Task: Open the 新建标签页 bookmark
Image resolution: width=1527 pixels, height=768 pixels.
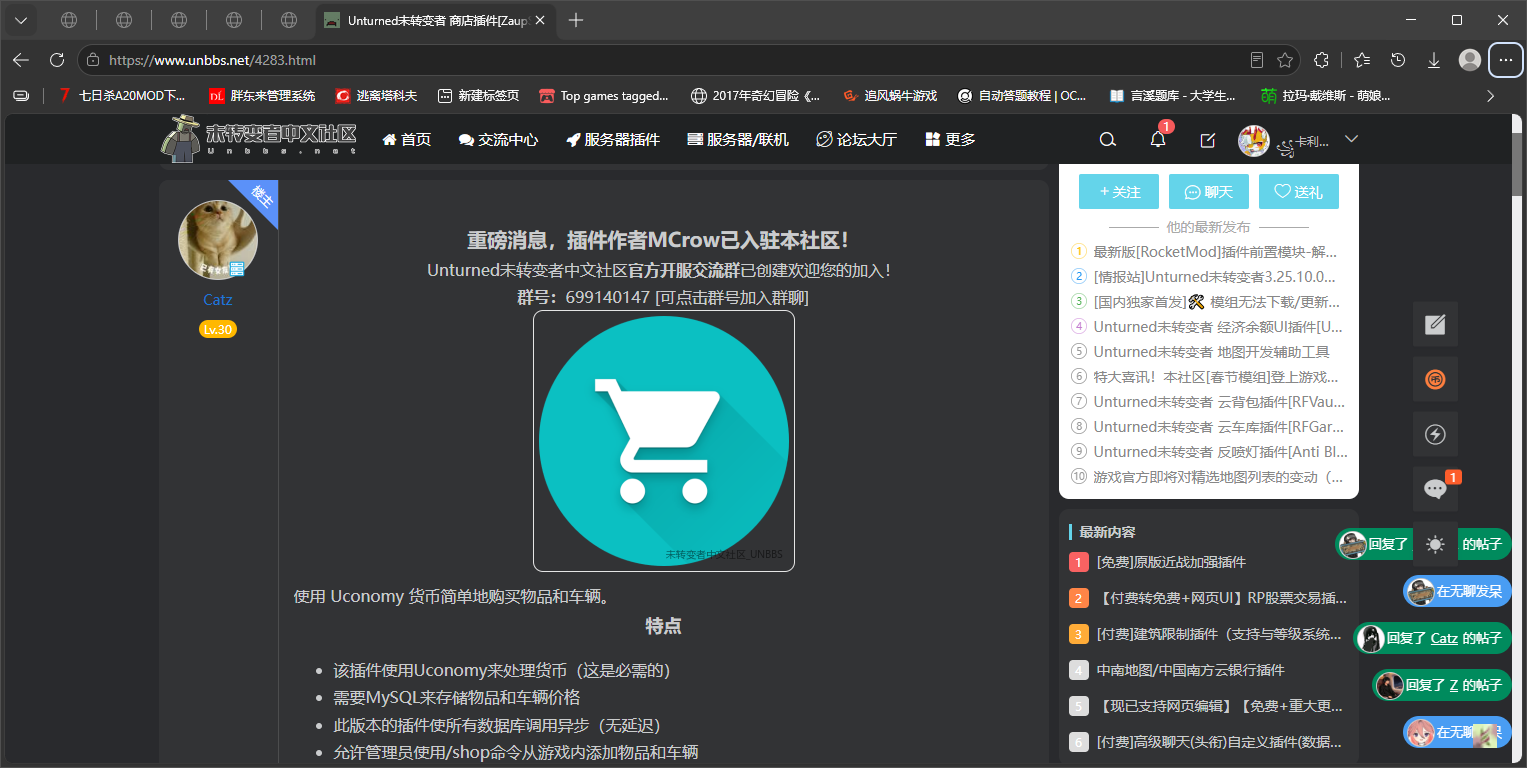Action: pos(478,96)
